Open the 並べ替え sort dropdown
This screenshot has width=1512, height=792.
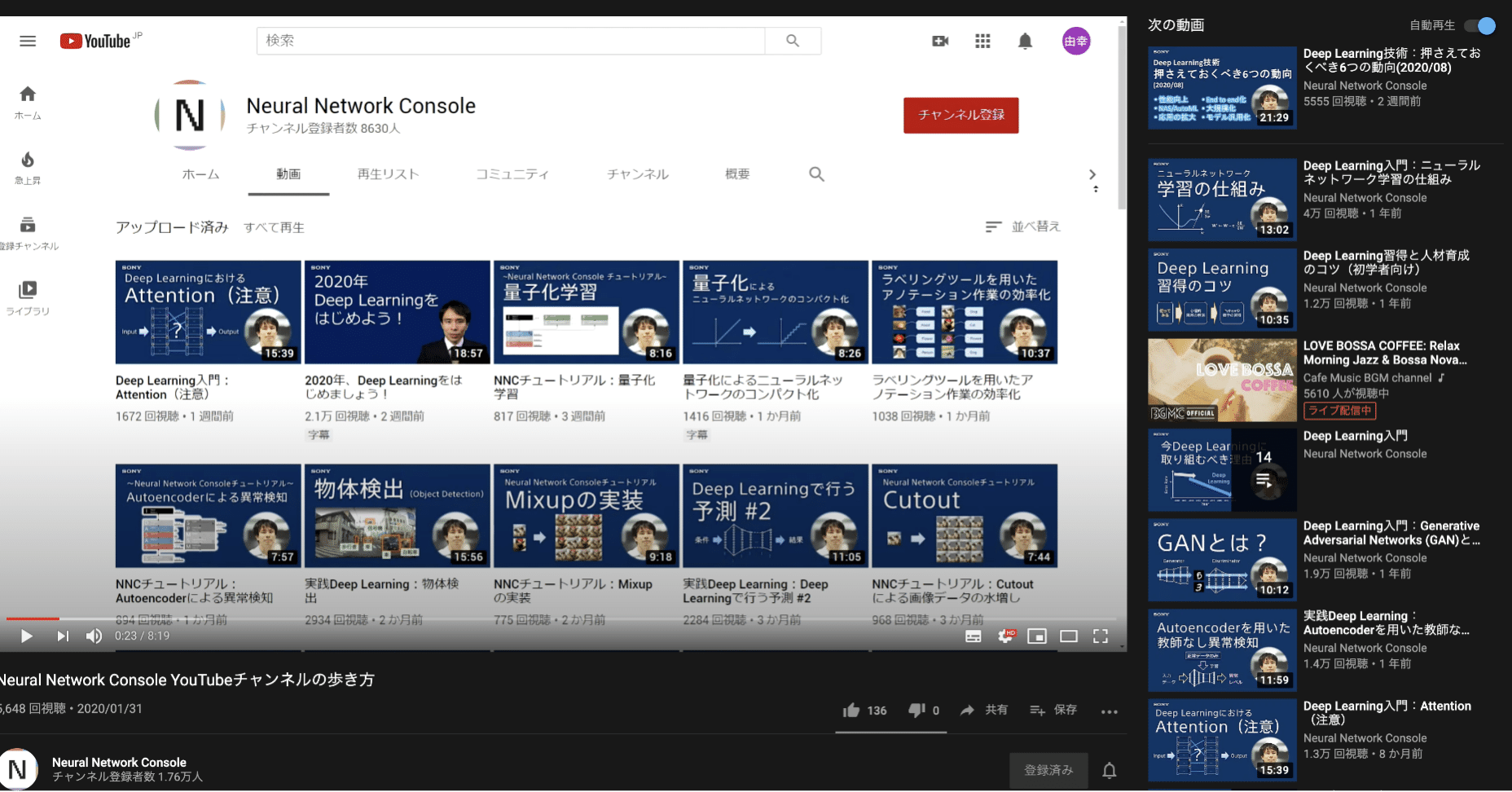pyautogui.click(x=1022, y=227)
